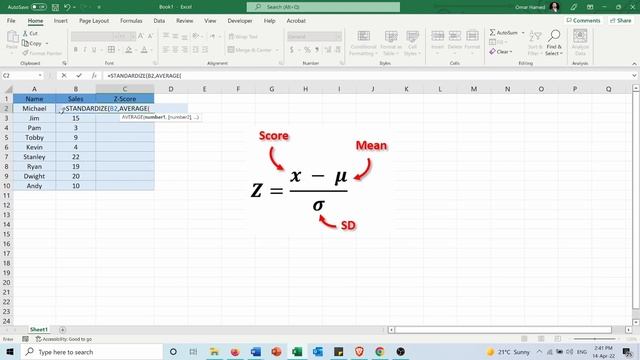Click the Percent Style icon
Viewport: 640px width, 360px height.
coord(307,50)
